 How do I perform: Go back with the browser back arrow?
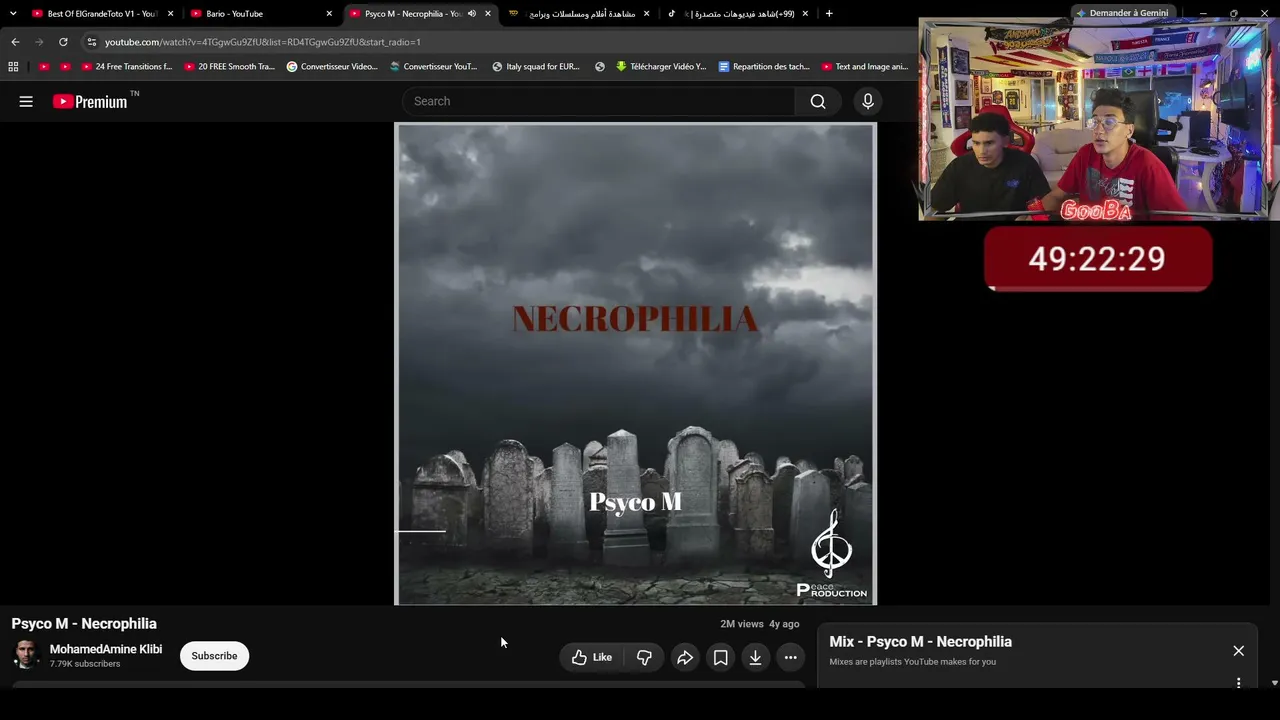point(15,42)
